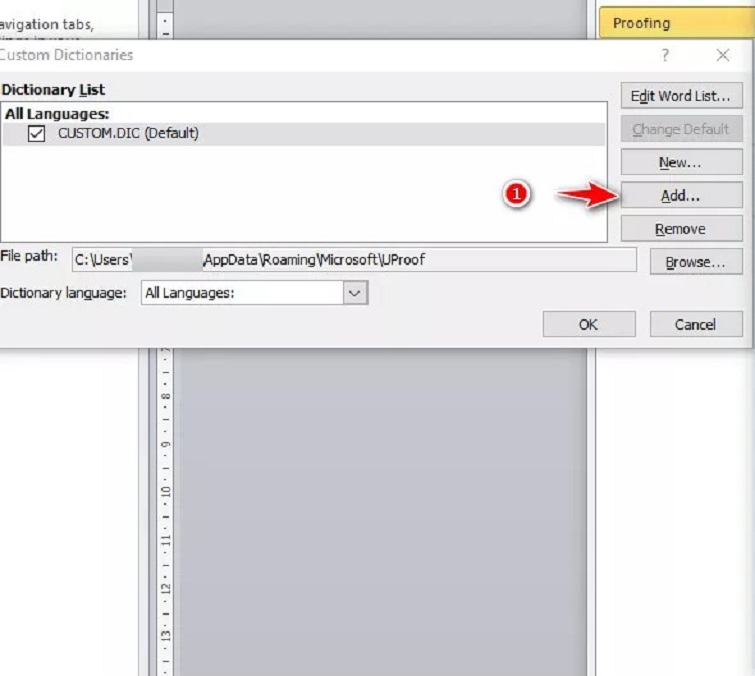755x676 pixels.
Task: Click inside the File path field
Action: [354, 260]
